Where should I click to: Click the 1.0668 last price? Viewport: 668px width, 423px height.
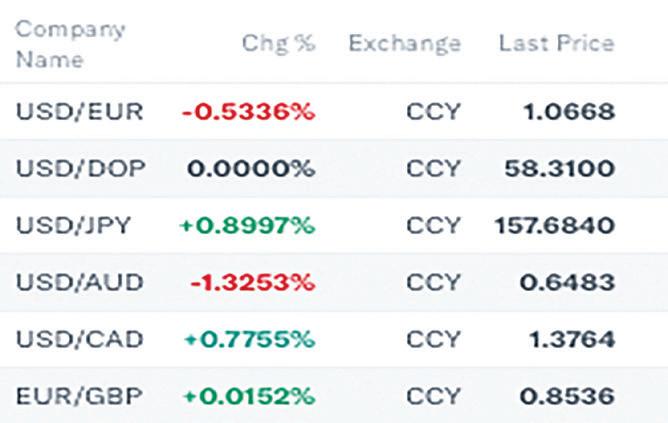click(x=569, y=112)
